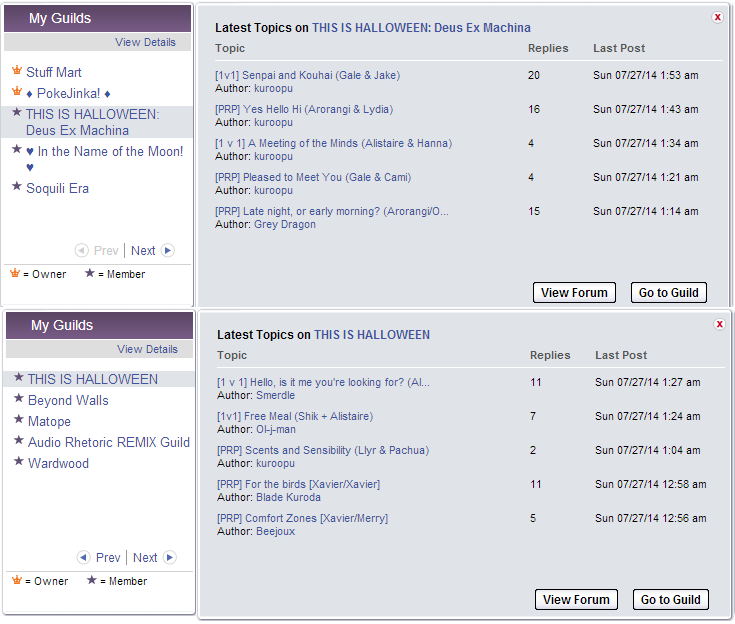
Task: Select THIS IS HALLOWEEN: Deus Ex Machina guild
Action: [93, 122]
